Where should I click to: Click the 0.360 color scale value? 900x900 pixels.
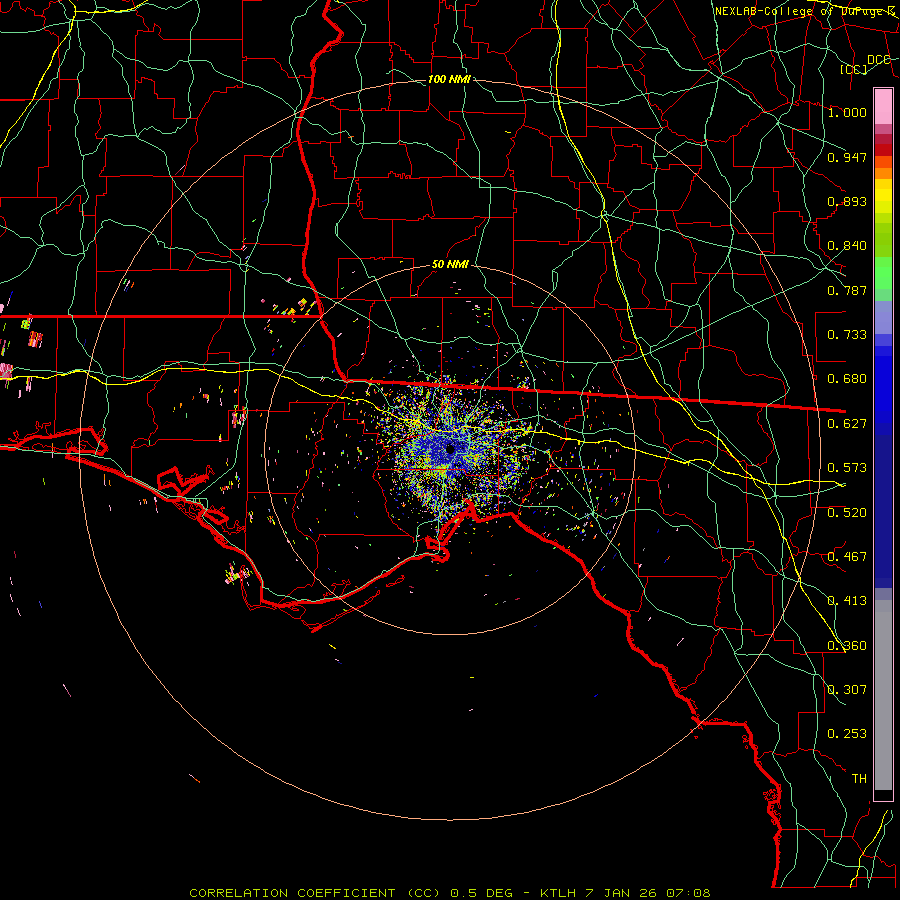coord(847,646)
